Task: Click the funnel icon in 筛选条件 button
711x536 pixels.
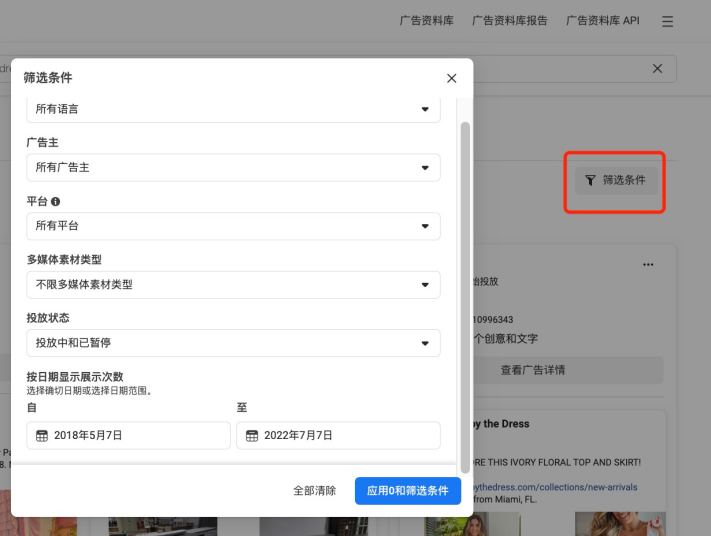Action: (589, 180)
